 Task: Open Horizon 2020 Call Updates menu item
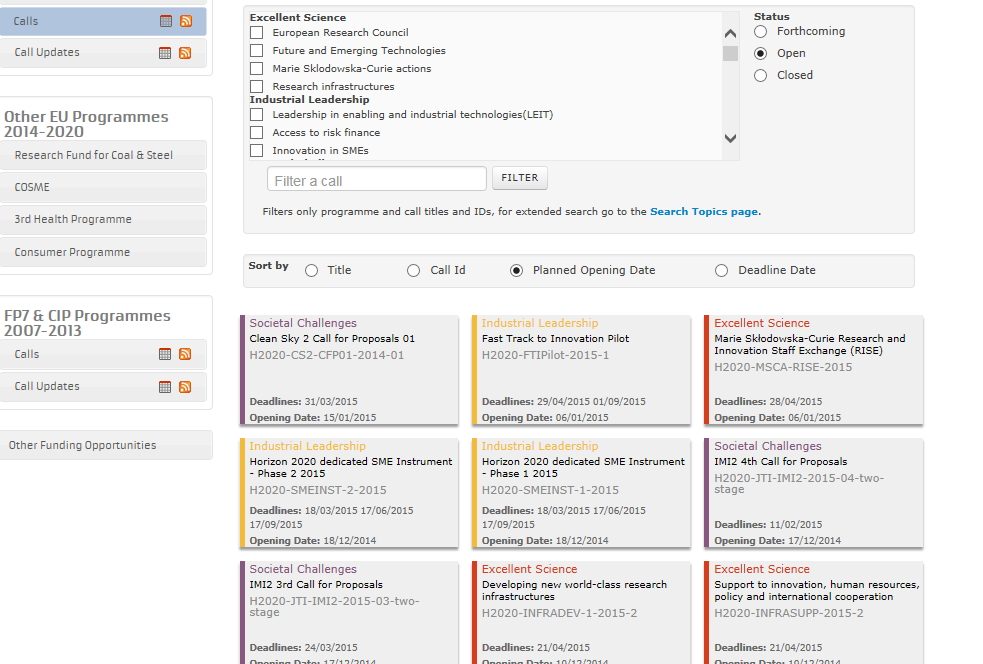pos(103,53)
